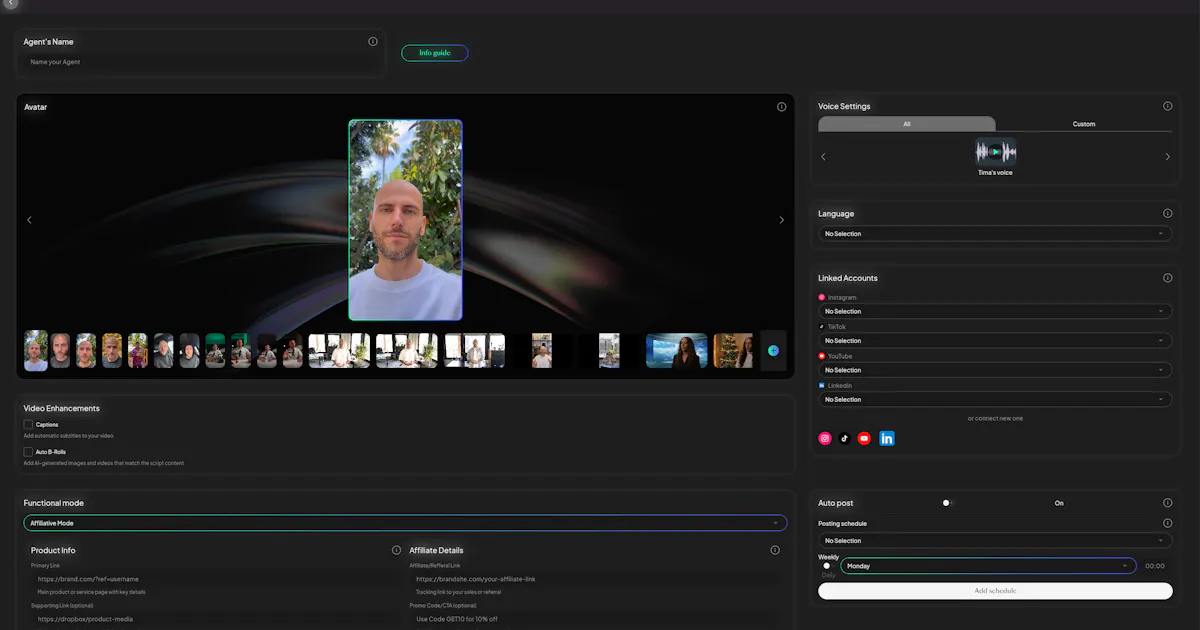Show next avatar with right arrow
The image size is (1200, 630).
point(782,220)
